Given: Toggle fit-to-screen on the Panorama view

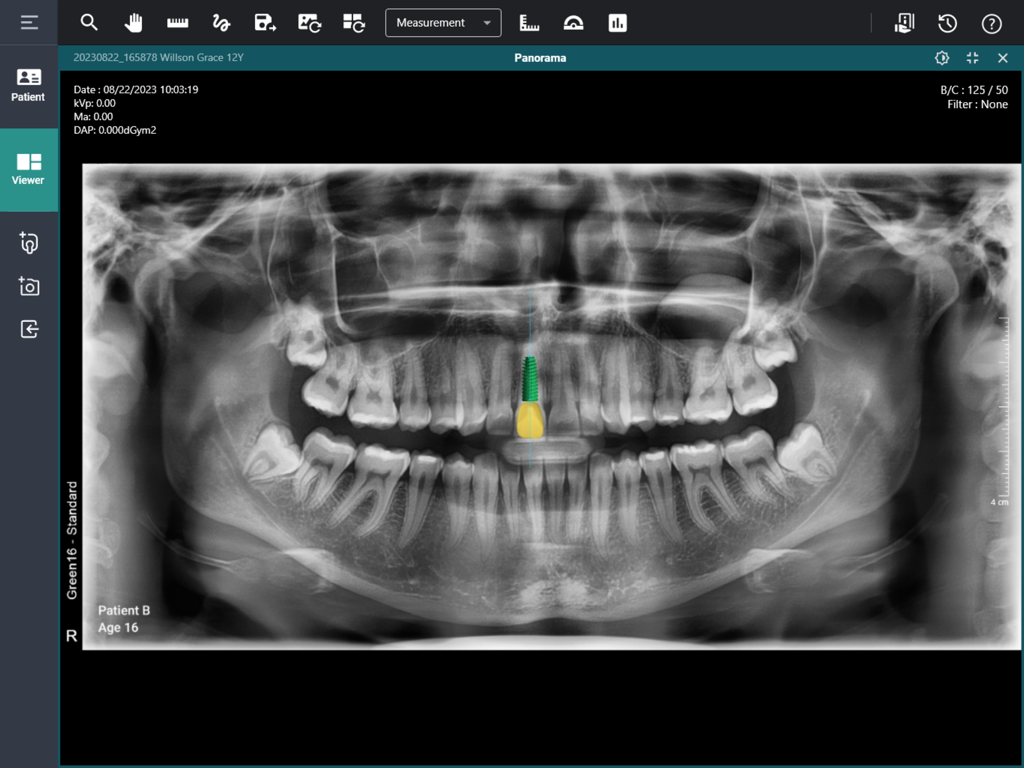Looking at the screenshot, I should tap(971, 58).
